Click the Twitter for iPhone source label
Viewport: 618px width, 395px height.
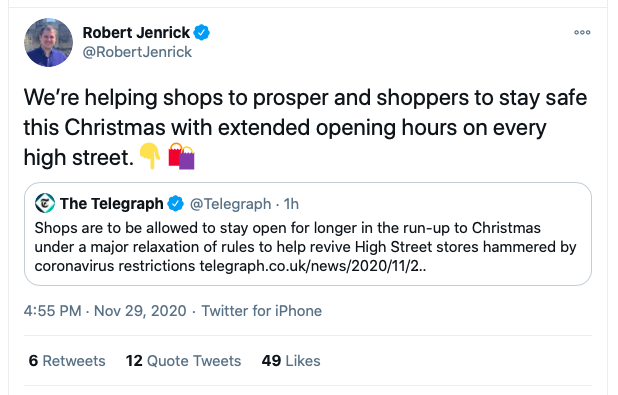pos(262,311)
